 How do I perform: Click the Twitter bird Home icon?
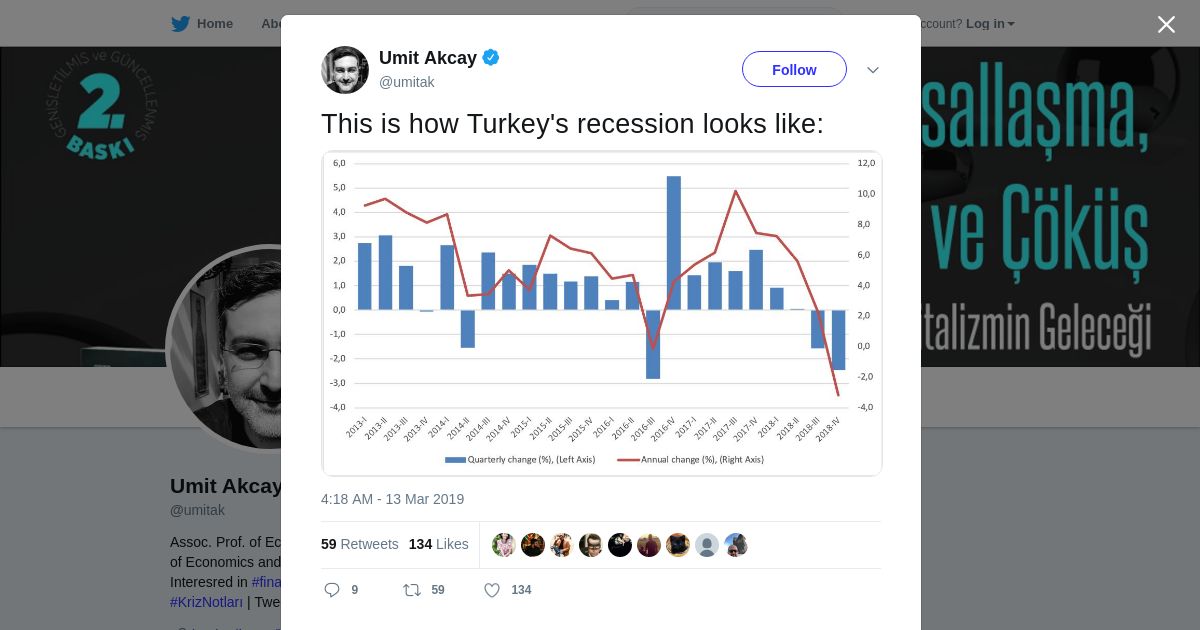click(180, 24)
